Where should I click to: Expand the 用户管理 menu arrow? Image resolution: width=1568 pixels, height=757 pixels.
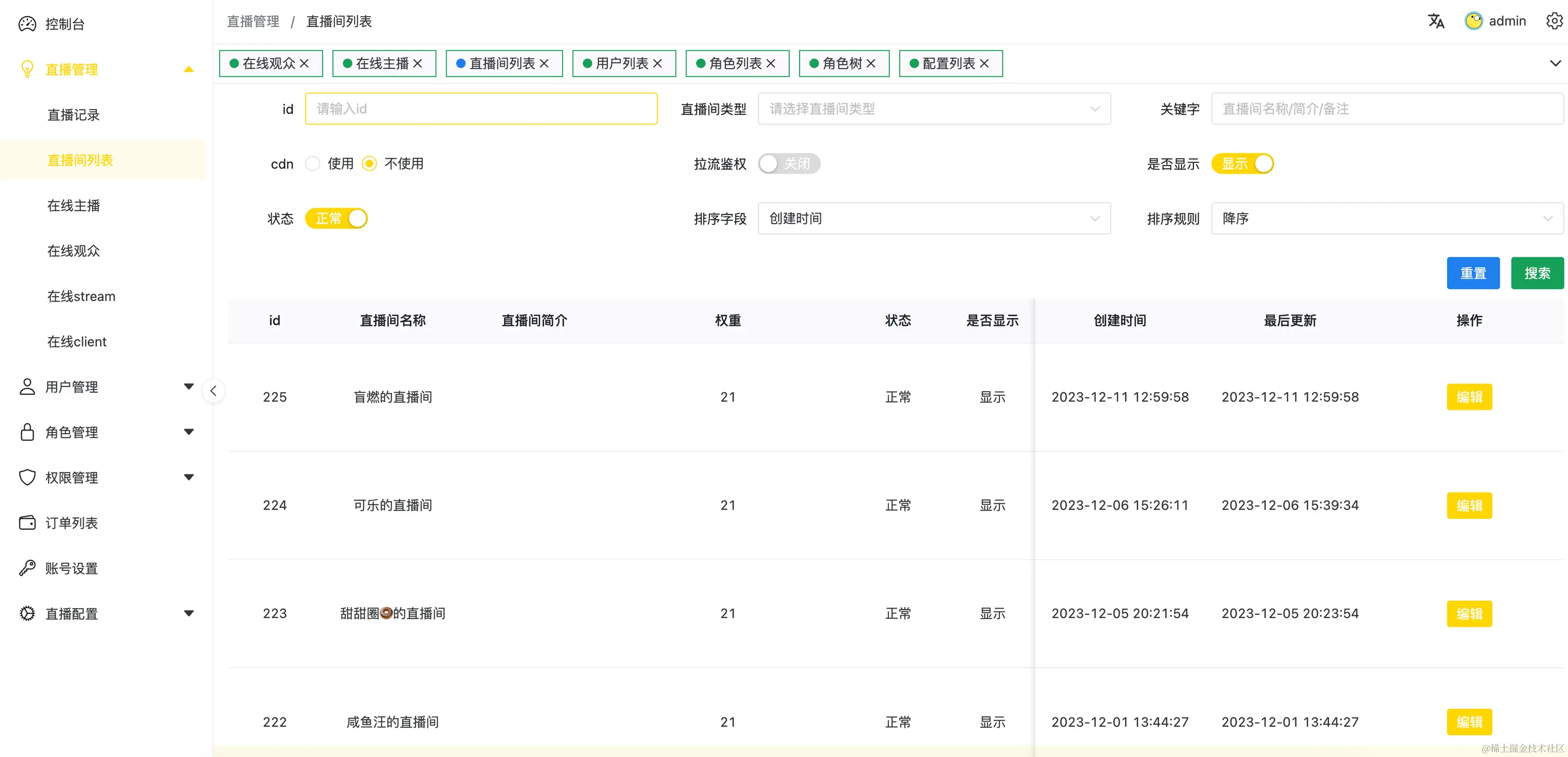pos(189,386)
